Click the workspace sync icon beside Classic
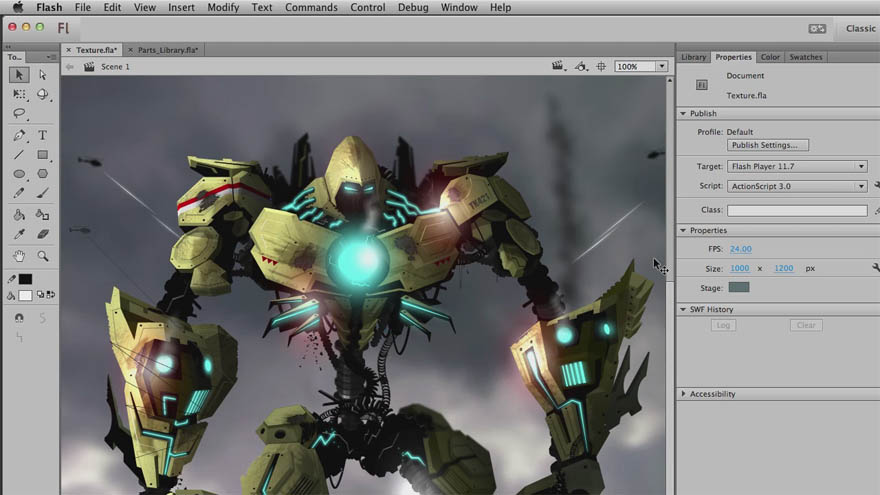 coord(817,29)
